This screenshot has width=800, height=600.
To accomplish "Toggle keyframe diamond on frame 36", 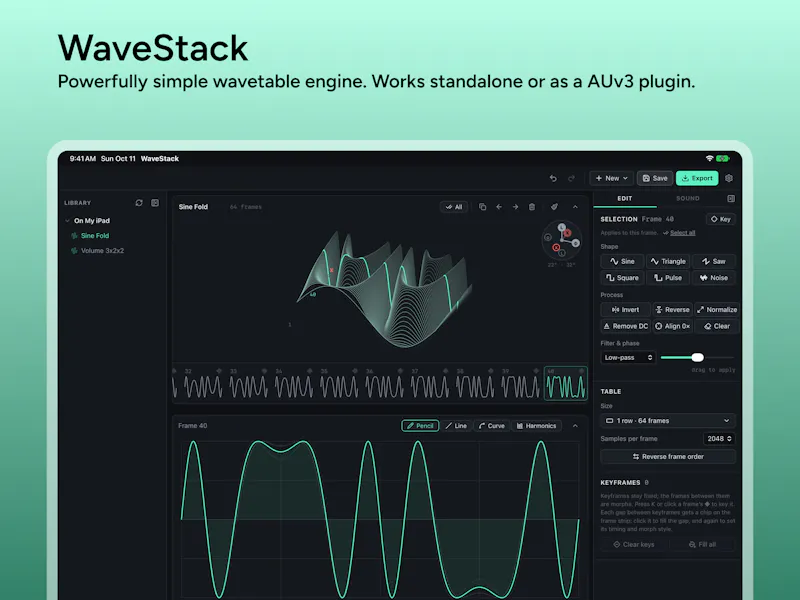I will pos(401,371).
